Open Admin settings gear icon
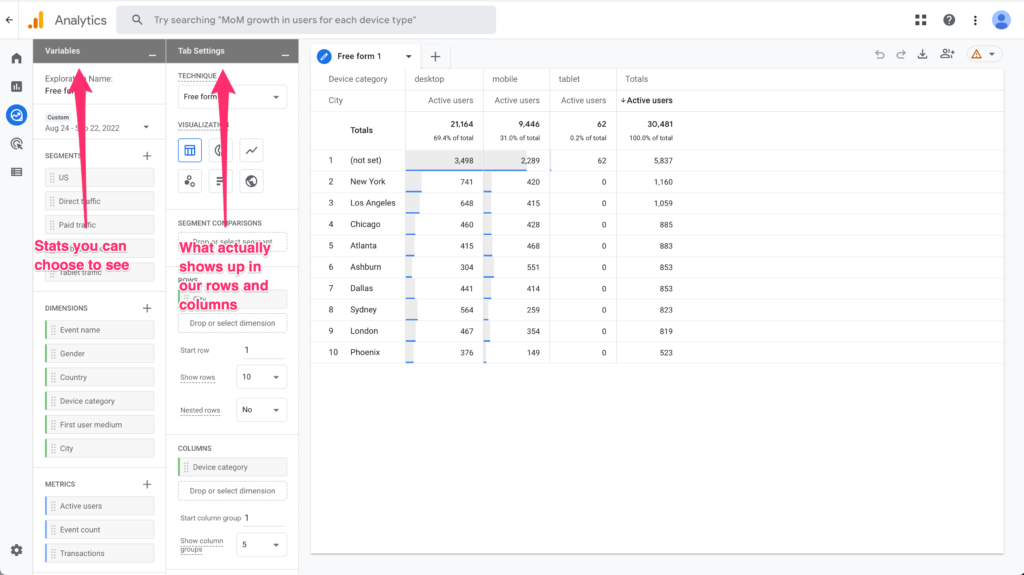 16,550
